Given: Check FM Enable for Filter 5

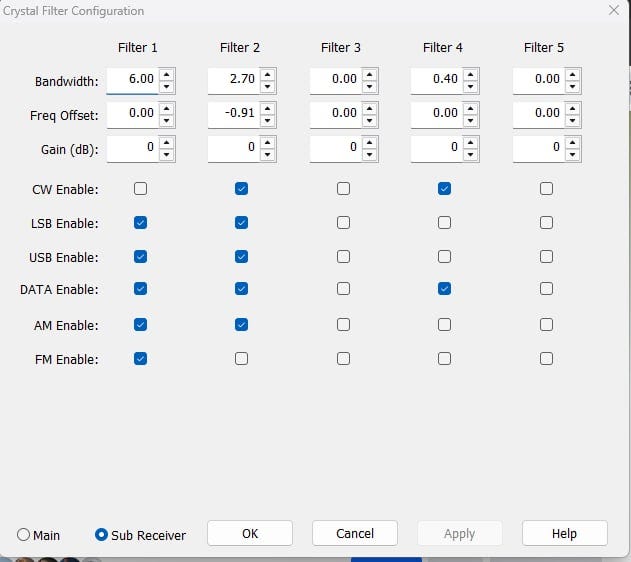Looking at the screenshot, I should coord(546,359).
